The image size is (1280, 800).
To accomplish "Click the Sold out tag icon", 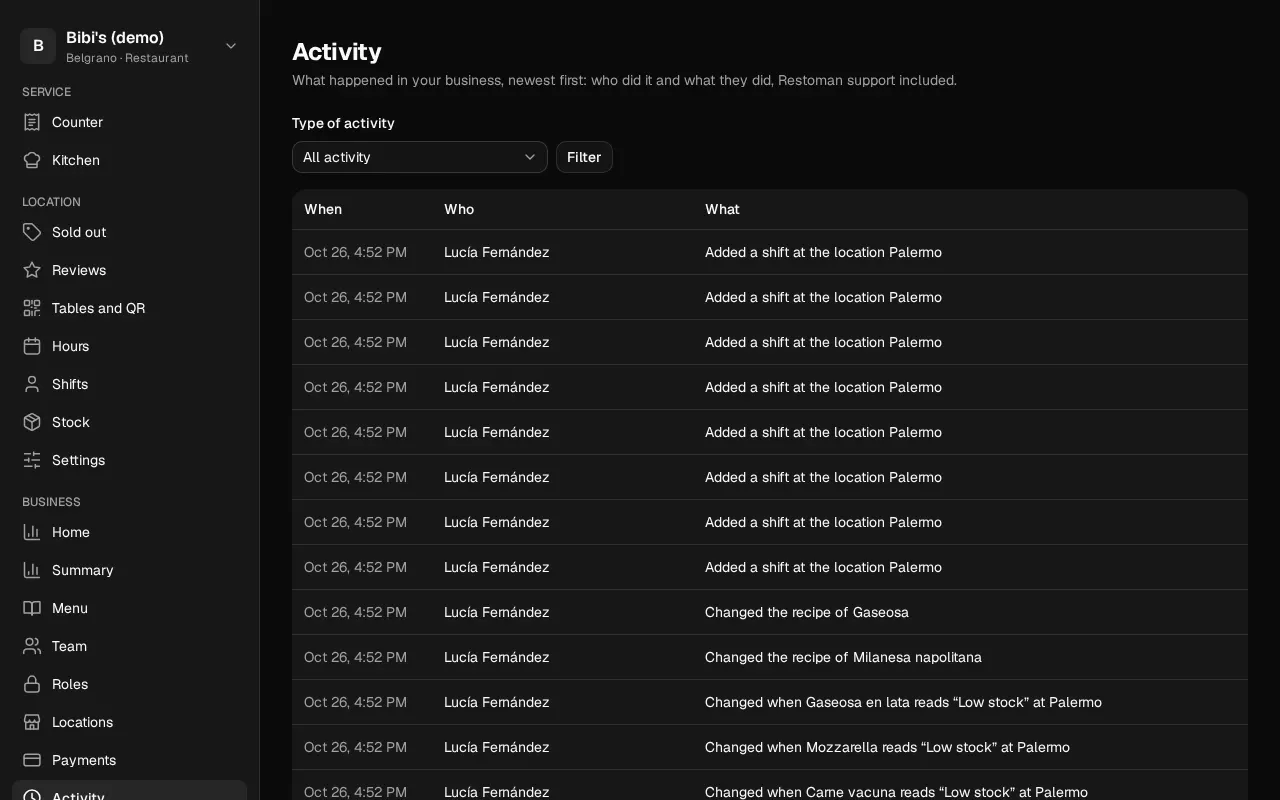I will (32, 232).
